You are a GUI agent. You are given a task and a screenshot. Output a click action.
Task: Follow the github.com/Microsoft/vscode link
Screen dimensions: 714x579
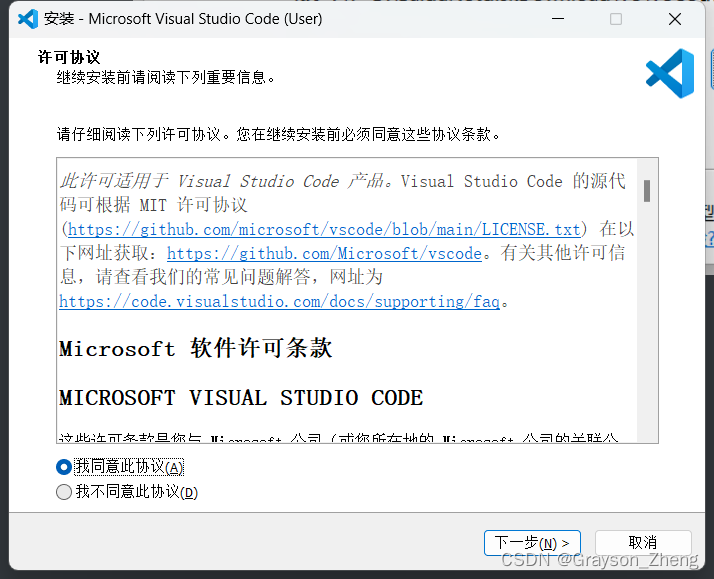324,253
